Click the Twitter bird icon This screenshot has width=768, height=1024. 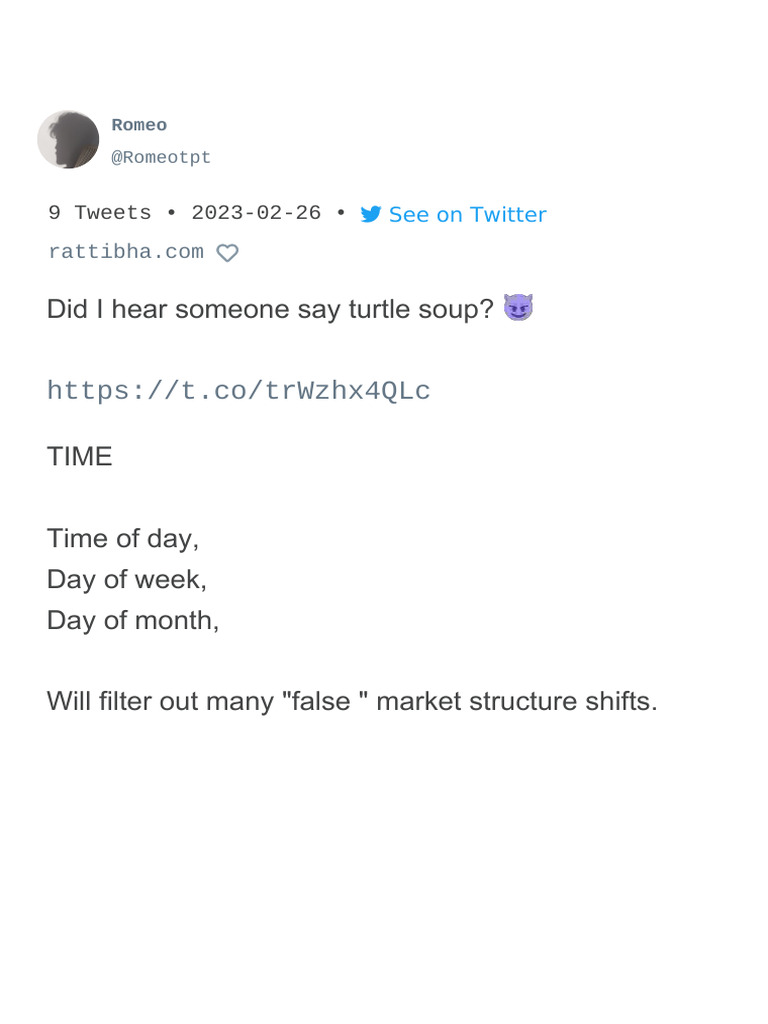tap(371, 214)
